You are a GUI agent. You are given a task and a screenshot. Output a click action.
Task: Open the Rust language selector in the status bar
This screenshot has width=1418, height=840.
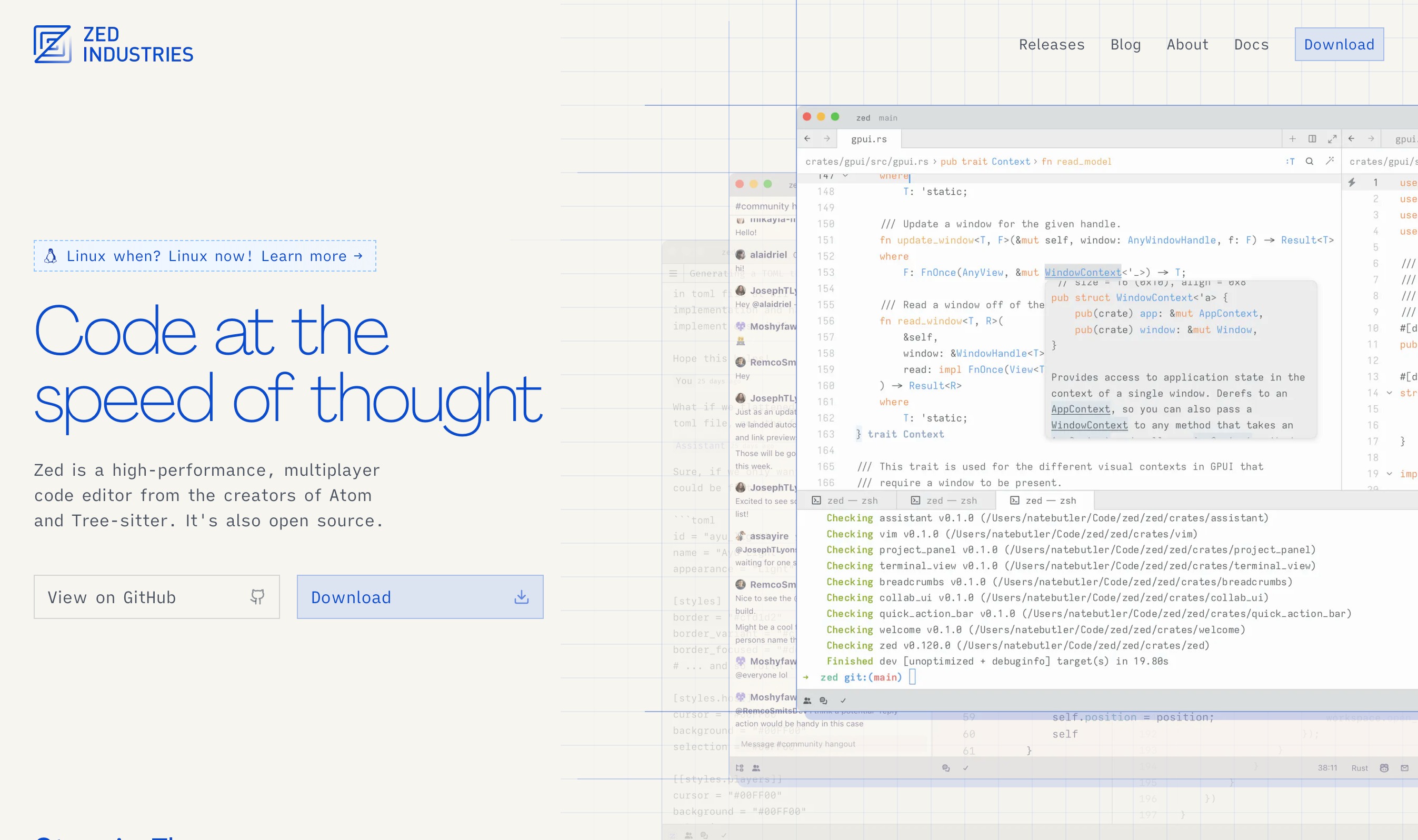click(1359, 768)
